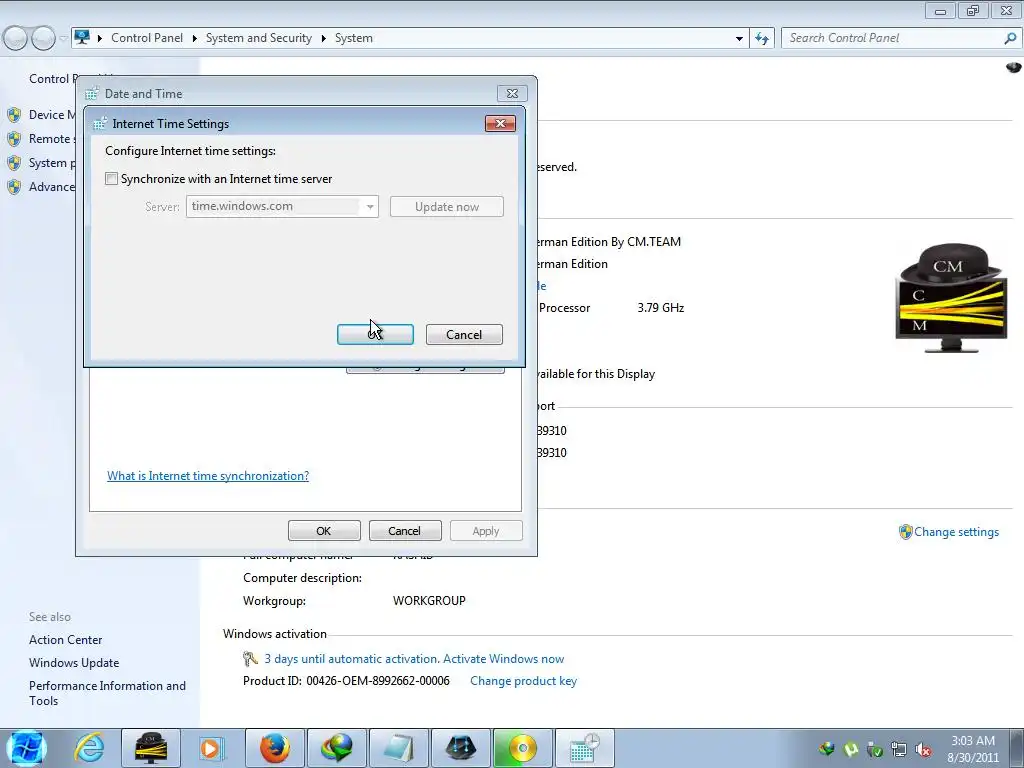Click the Forward navigation arrow
Image resolution: width=1024 pixels, height=768 pixels.
point(44,38)
